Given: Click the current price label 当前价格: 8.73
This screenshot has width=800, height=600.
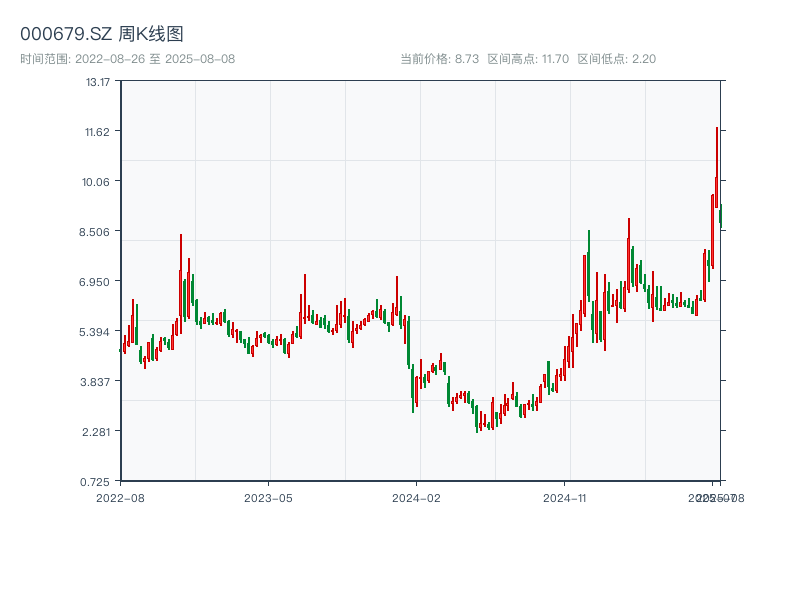Looking at the screenshot, I should coord(439,59).
